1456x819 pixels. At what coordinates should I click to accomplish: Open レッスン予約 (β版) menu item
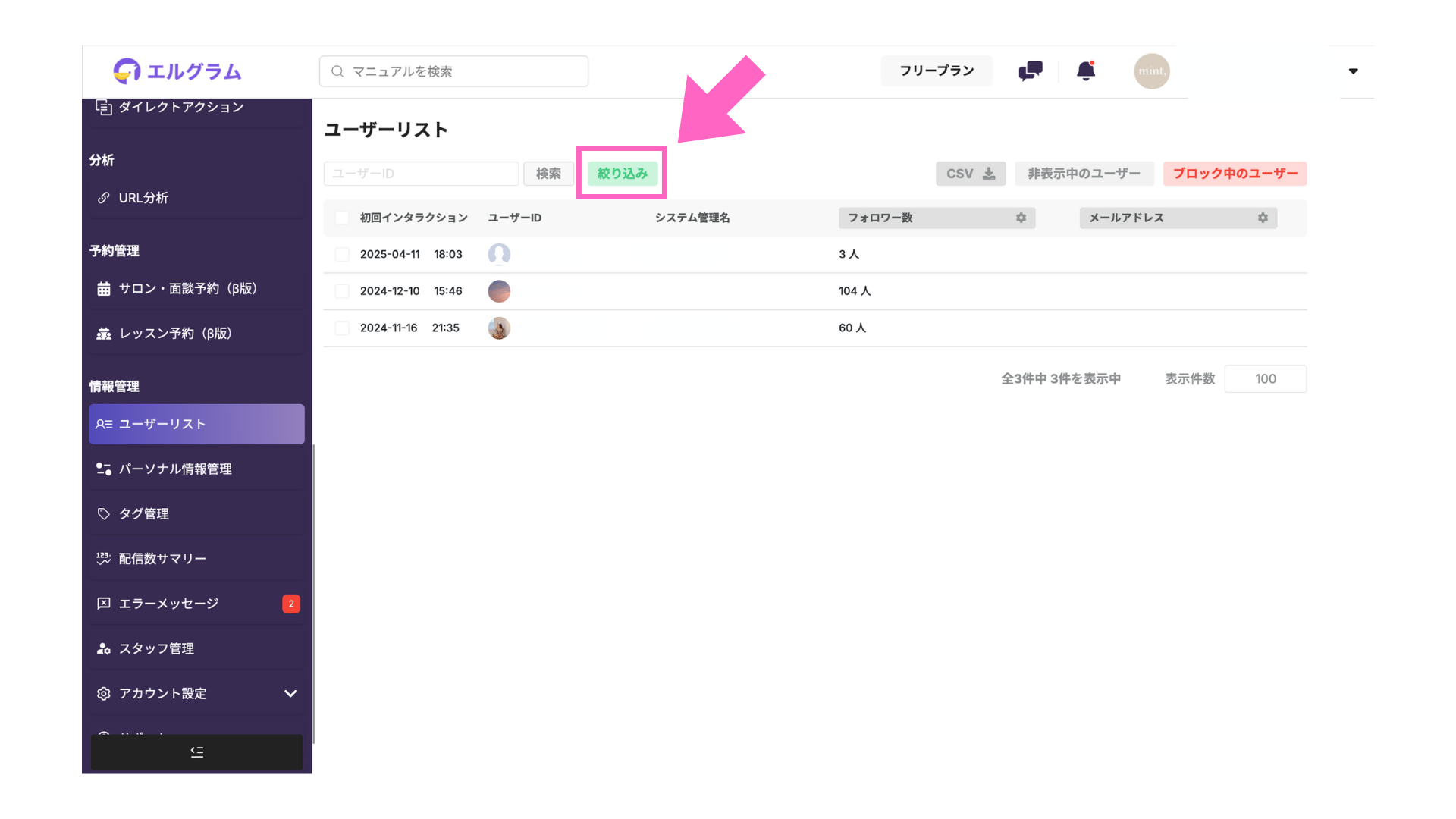[196, 334]
